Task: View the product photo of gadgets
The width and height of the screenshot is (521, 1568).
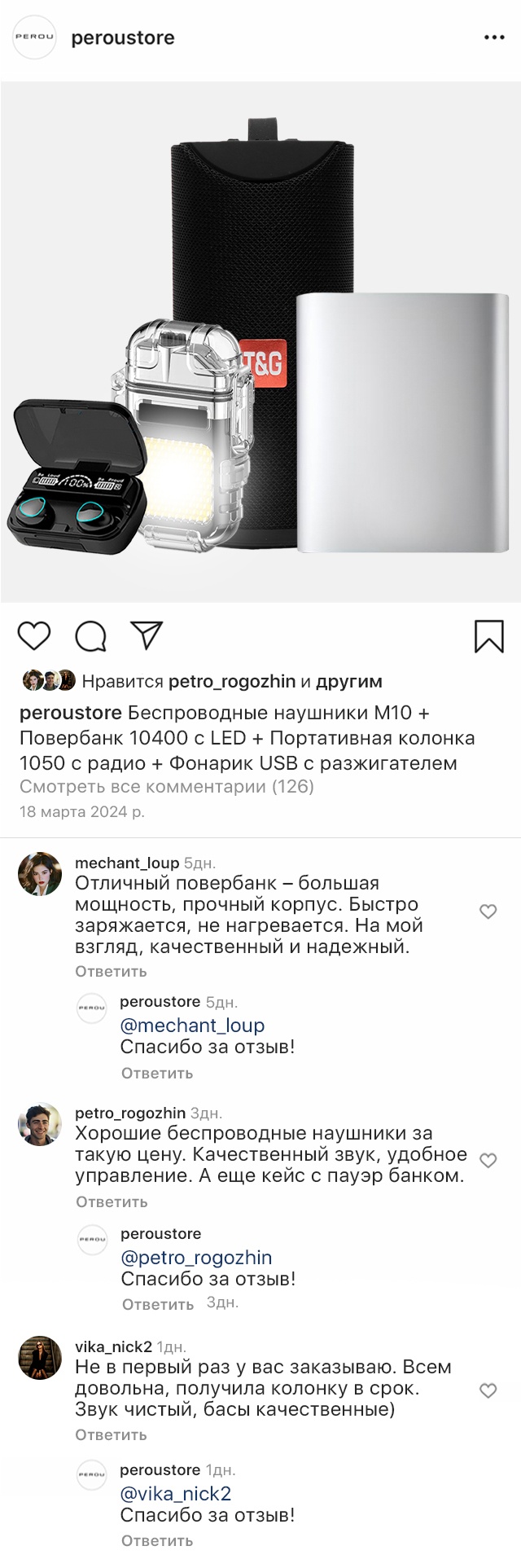Action: 260,342
